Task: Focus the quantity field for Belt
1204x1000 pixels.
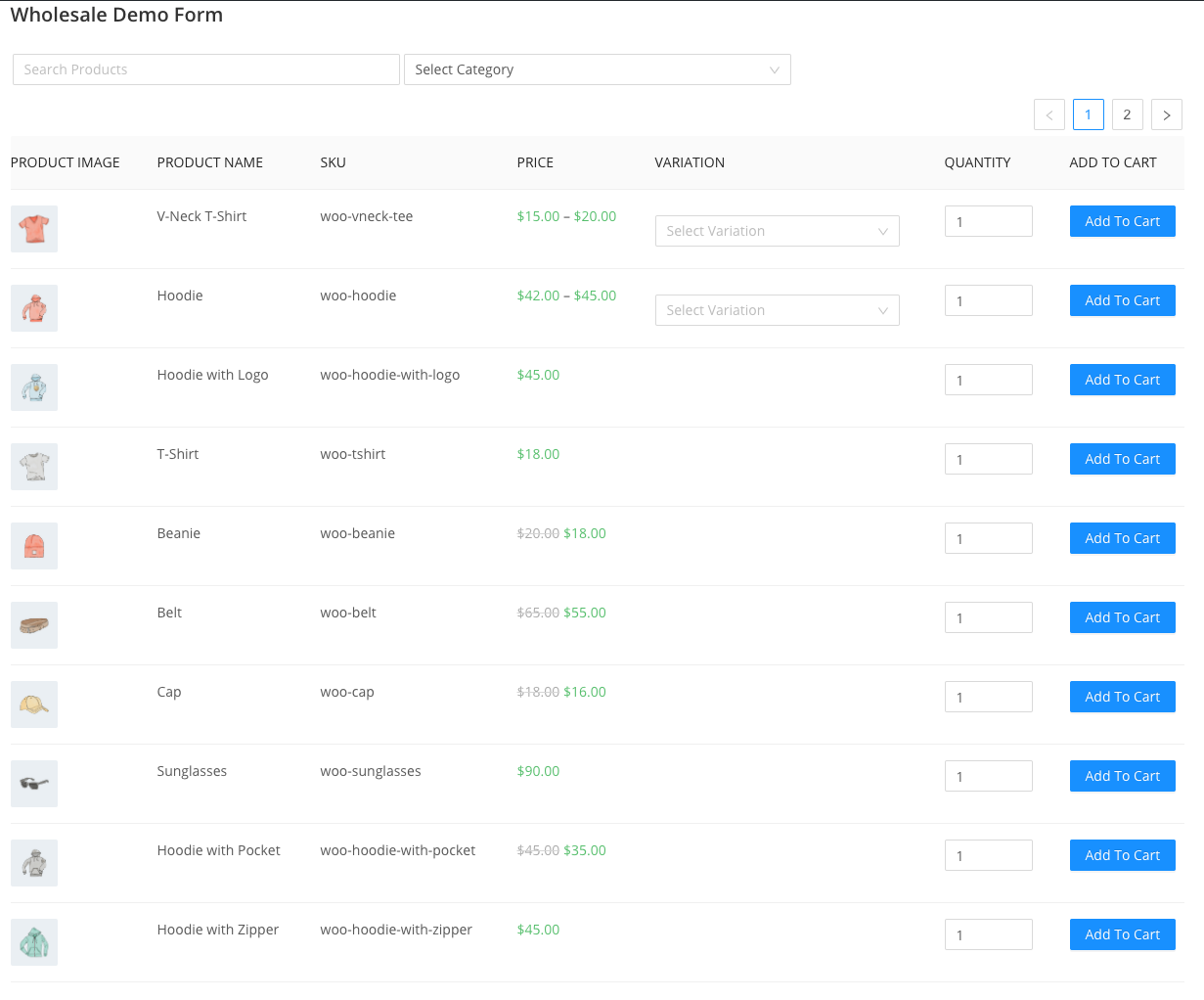Action: pyautogui.click(x=988, y=617)
